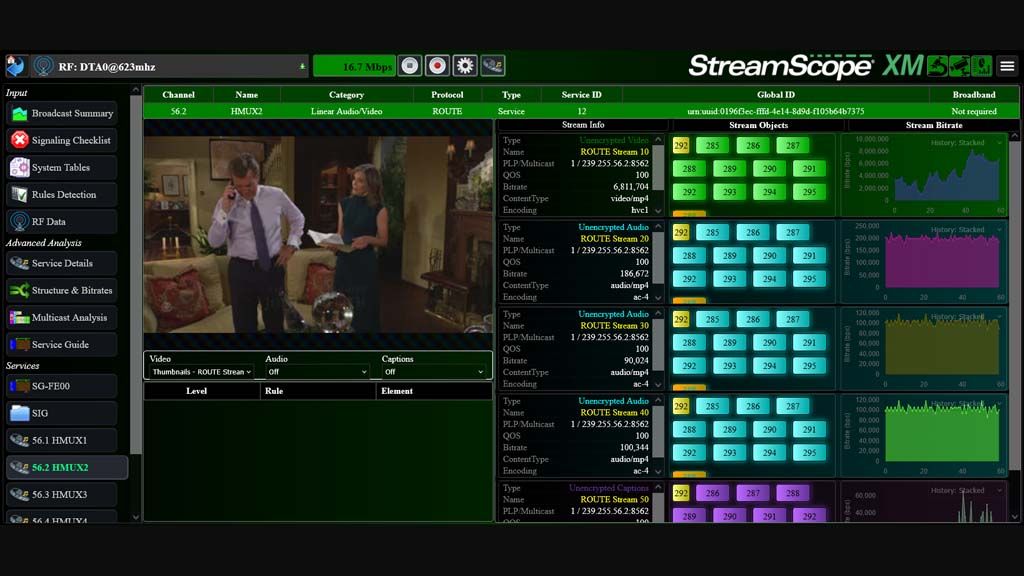This screenshot has width=1024, height=576.
Task: Open History Stacked dropdown on Stream 30 graph
Action: pos(965,317)
